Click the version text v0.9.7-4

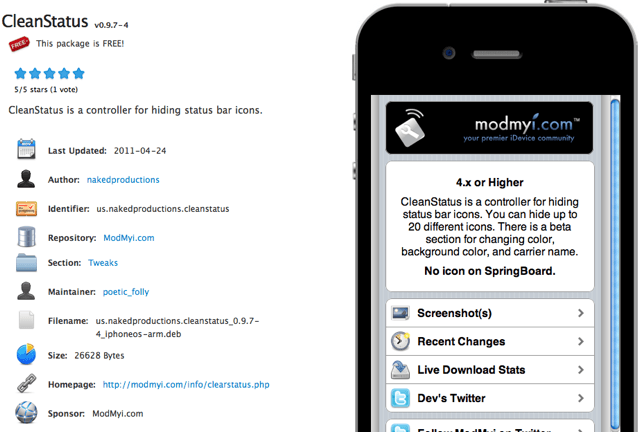(111, 25)
